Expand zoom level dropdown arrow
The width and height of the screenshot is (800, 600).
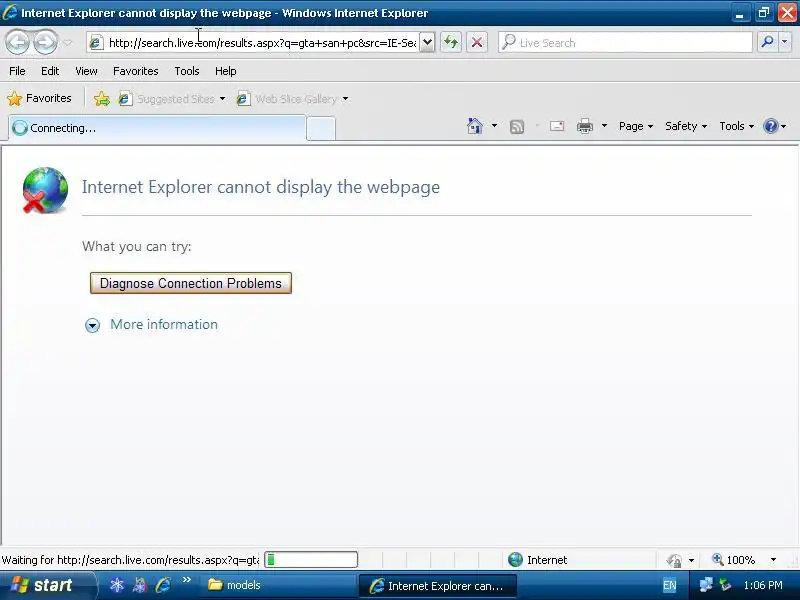point(773,560)
